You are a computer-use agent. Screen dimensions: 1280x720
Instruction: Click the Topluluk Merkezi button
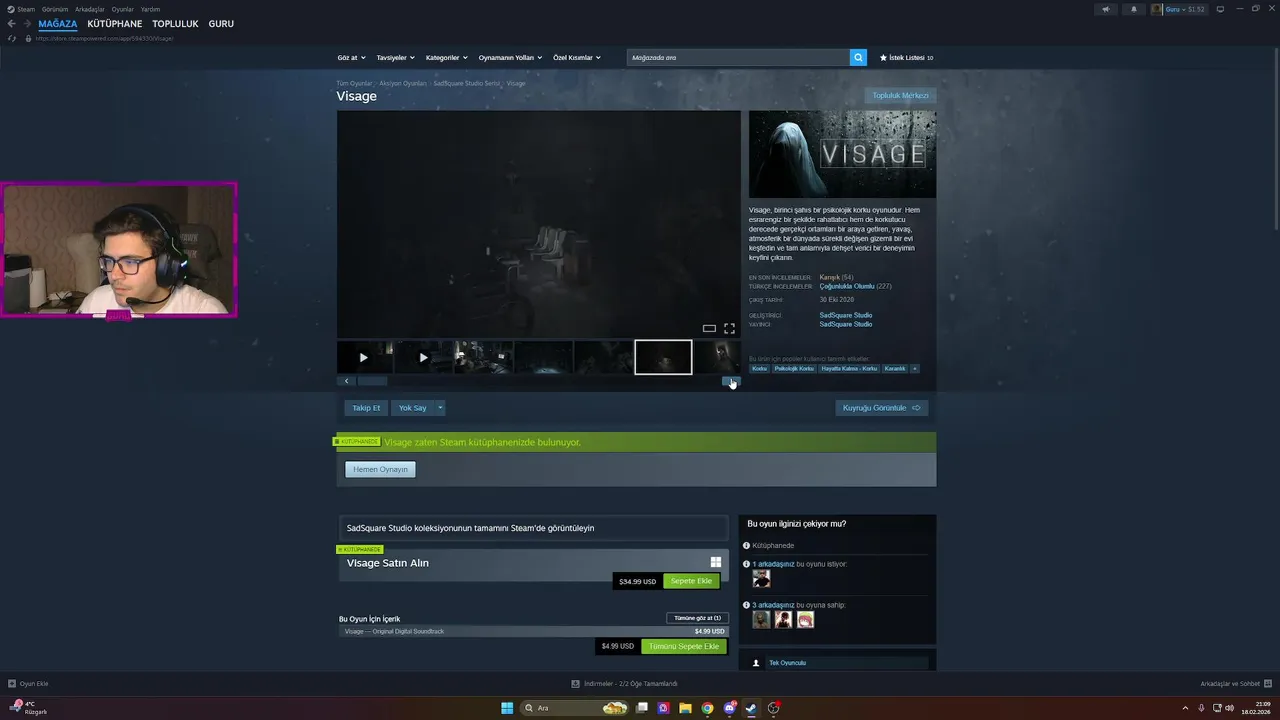(x=901, y=96)
